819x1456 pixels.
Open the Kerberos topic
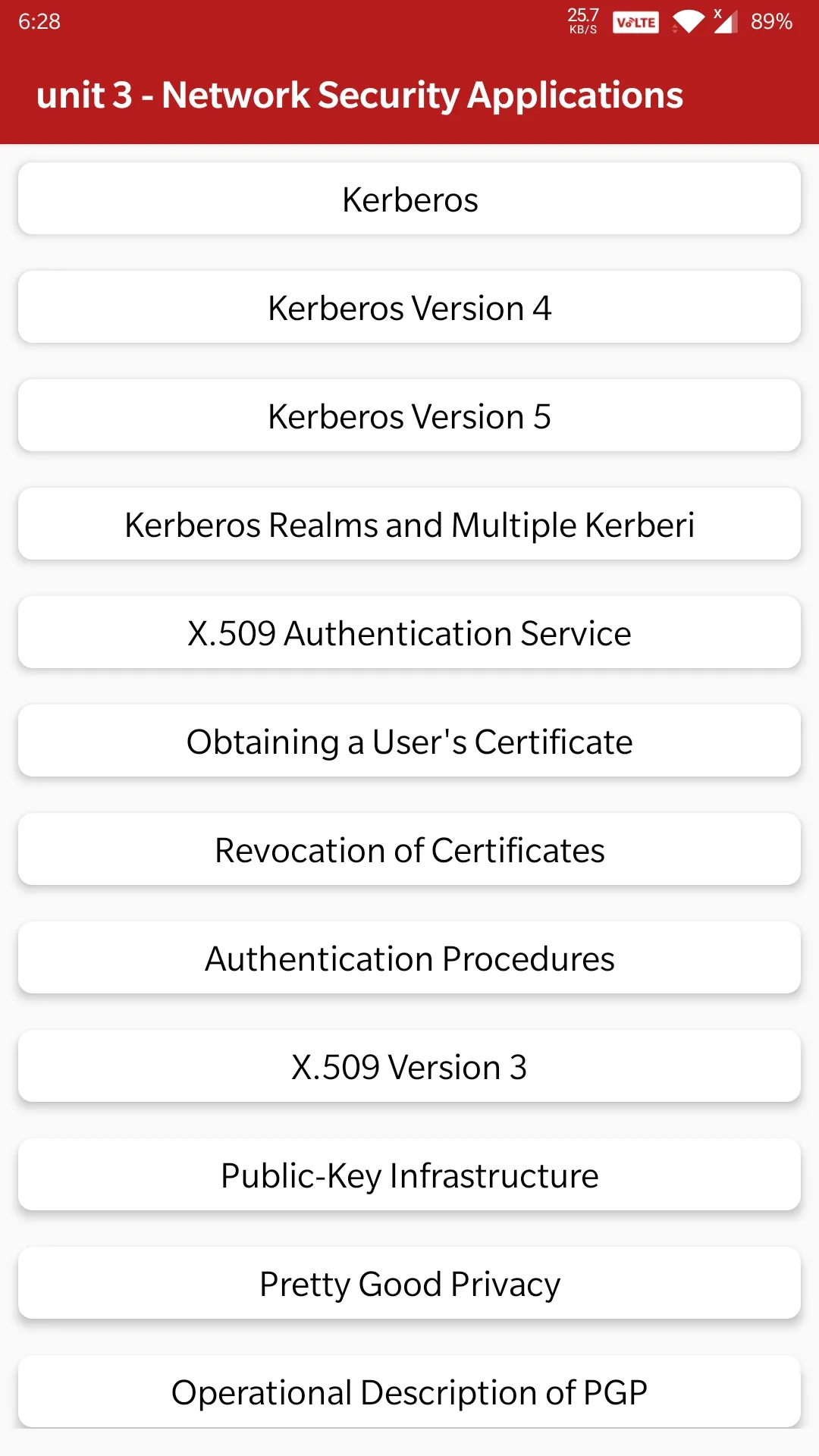click(x=409, y=199)
